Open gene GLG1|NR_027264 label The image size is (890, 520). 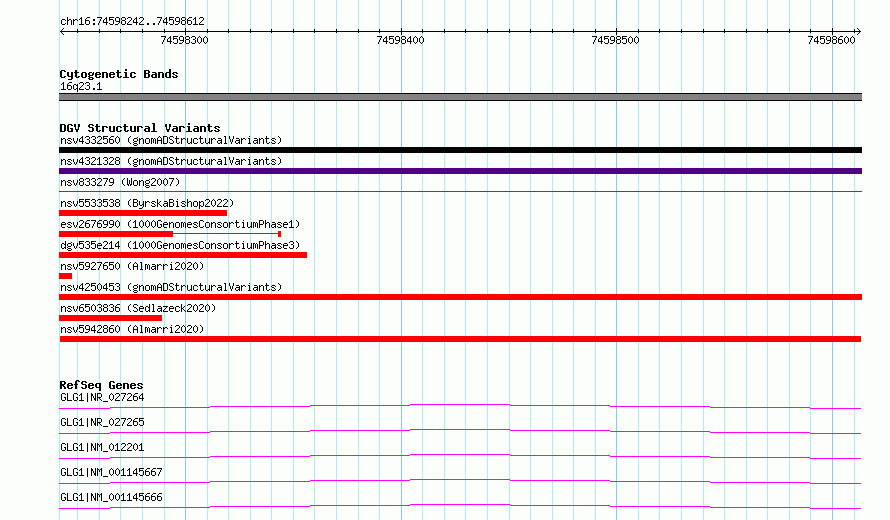[x=102, y=397]
